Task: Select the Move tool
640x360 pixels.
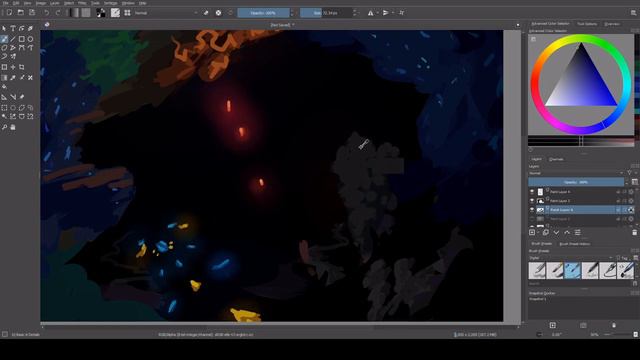Action: pyautogui.click(x=13, y=67)
